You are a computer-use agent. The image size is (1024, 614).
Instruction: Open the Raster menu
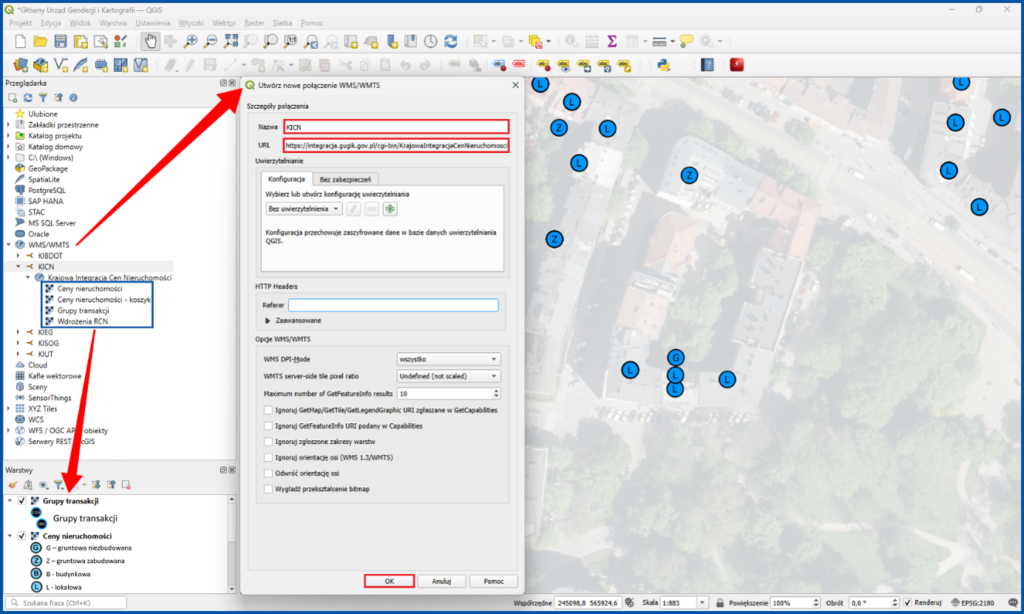pyautogui.click(x=254, y=23)
